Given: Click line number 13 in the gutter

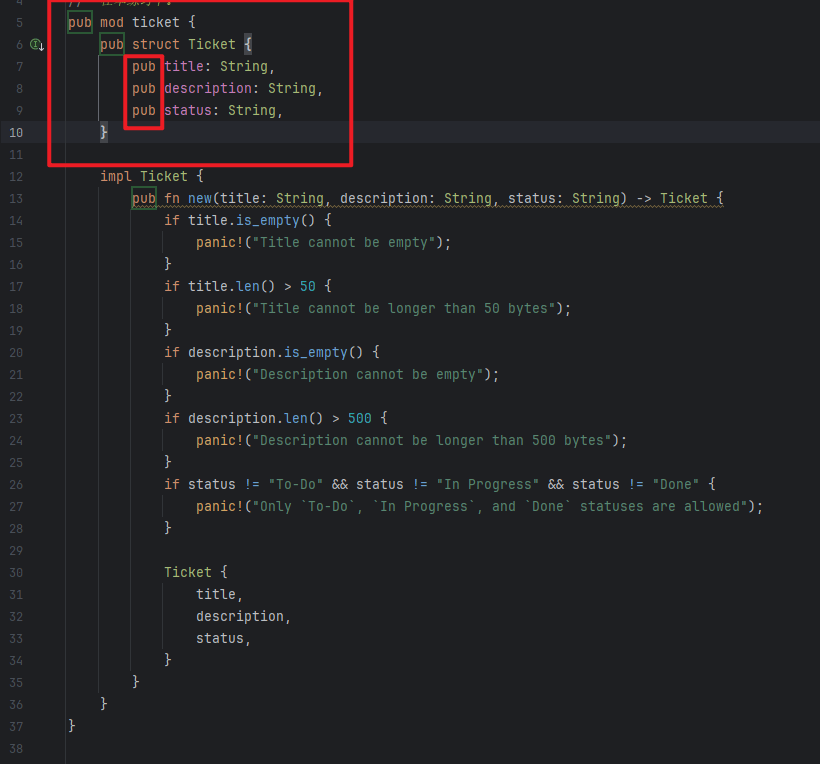Looking at the screenshot, I should [x=17, y=199].
